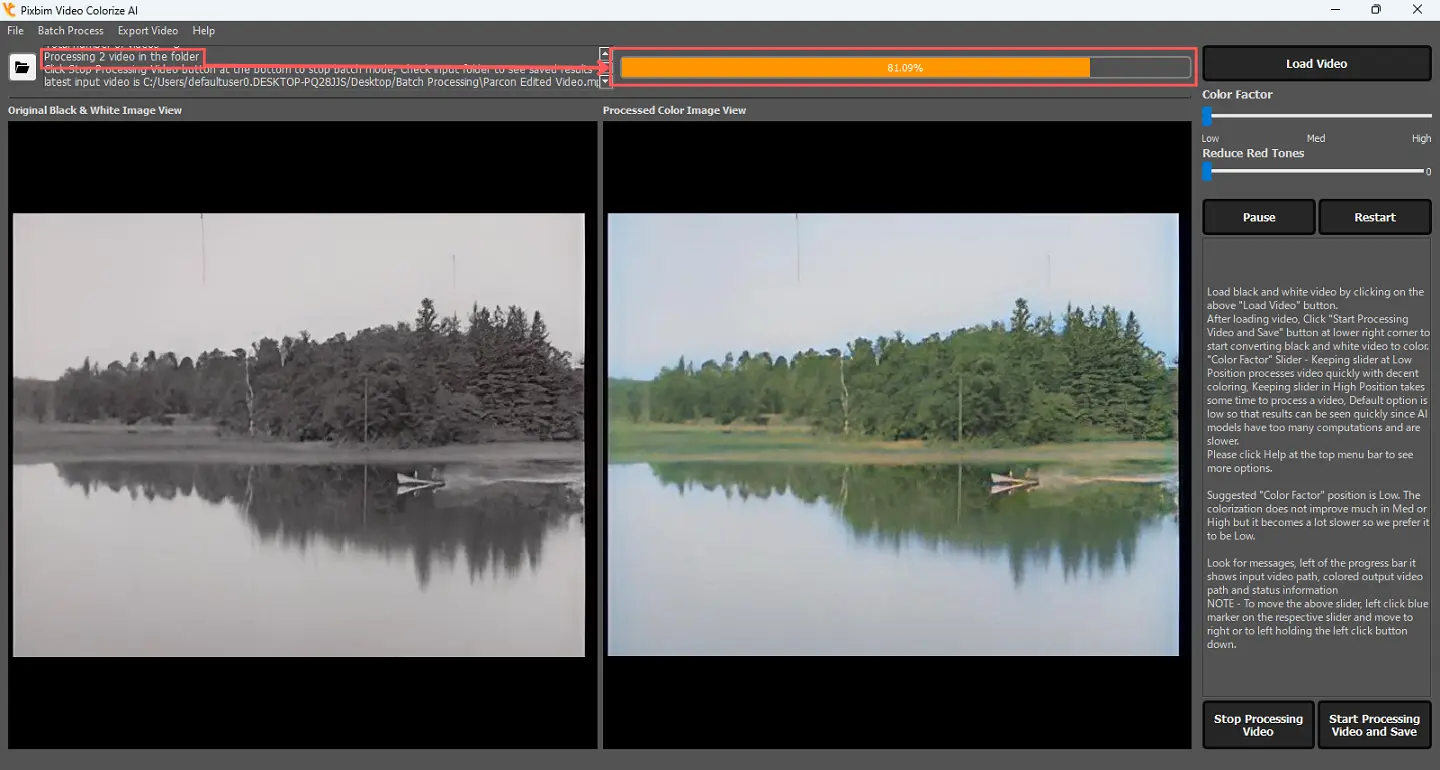Image resolution: width=1440 pixels, height=770 pixels.
Task: Click the Pixbim app logo in title bar
Action: 10,10
